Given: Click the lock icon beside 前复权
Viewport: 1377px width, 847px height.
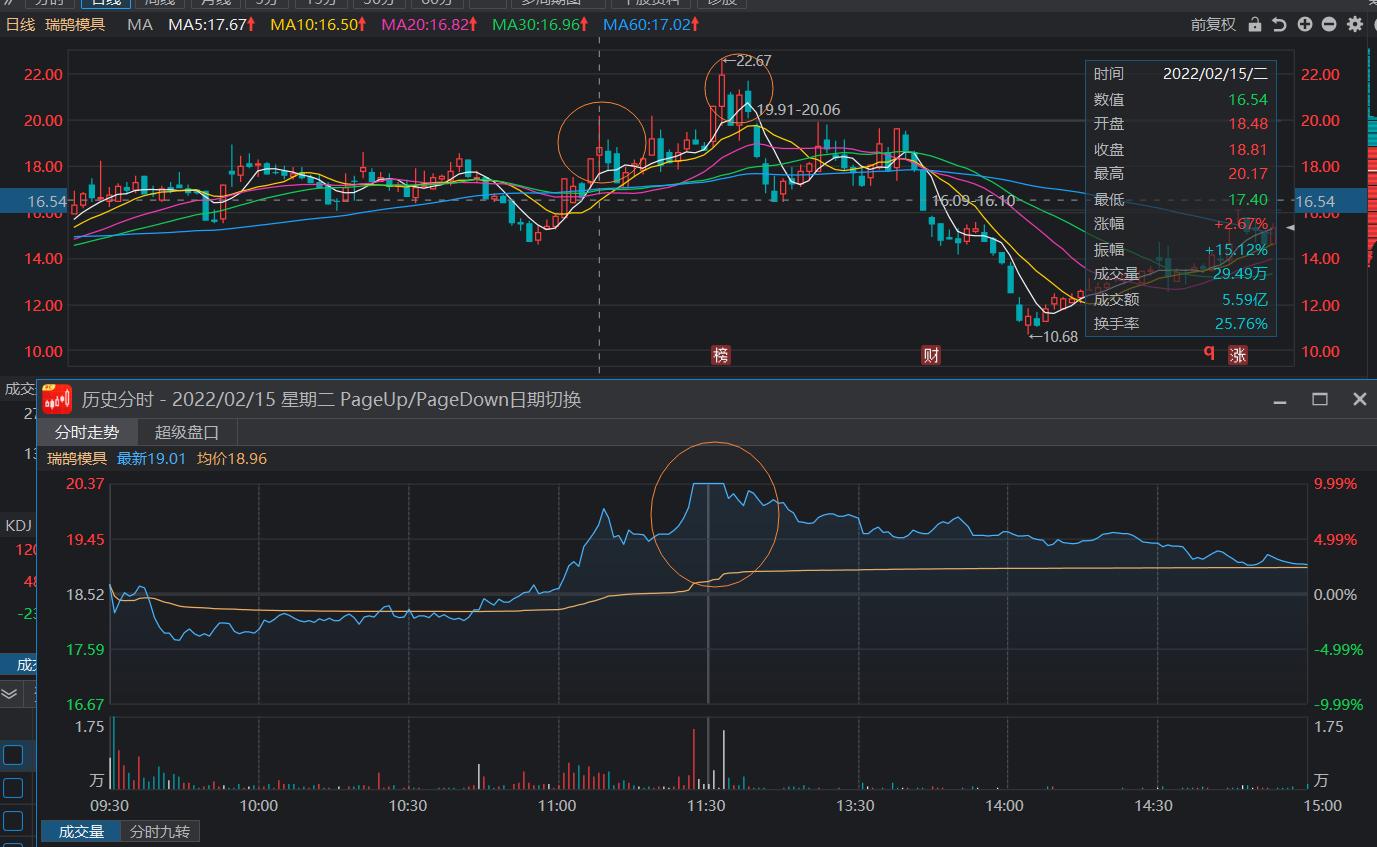Looking at the screenshot, I should [x=1254, y=24].
